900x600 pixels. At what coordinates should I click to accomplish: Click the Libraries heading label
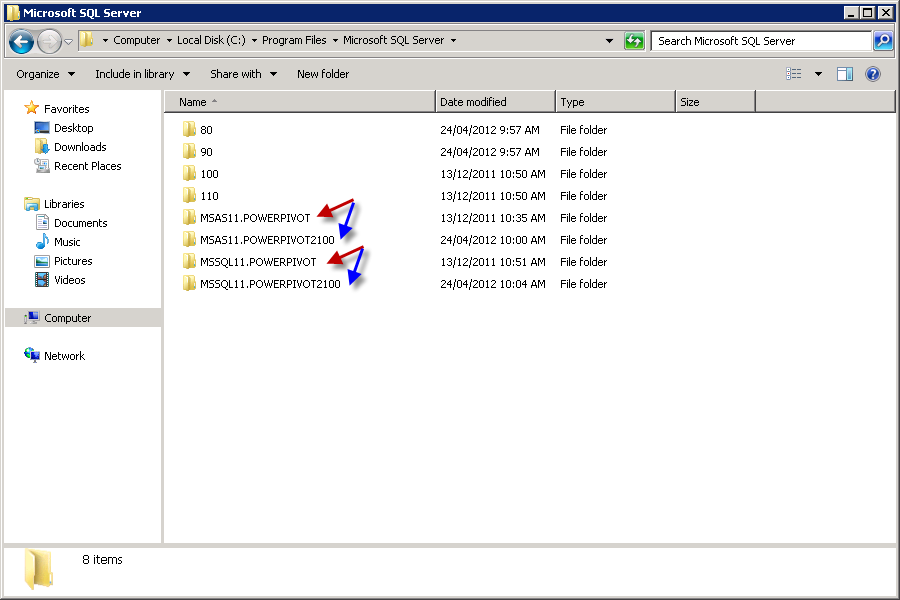tap(64, 204)
